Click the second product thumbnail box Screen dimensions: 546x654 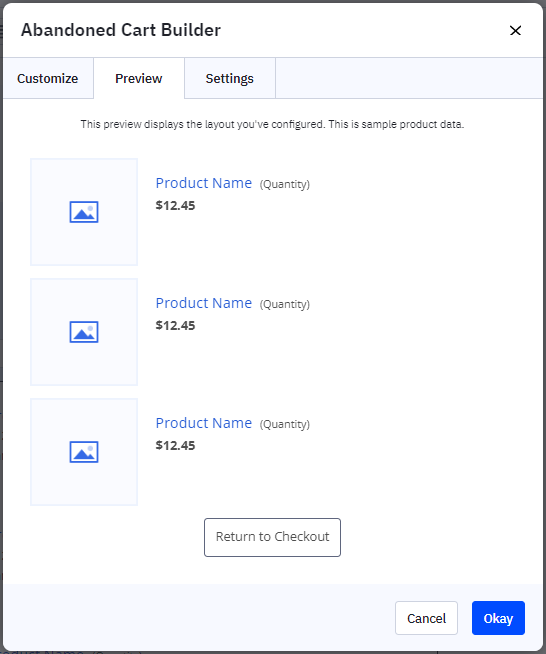[84, 332]
